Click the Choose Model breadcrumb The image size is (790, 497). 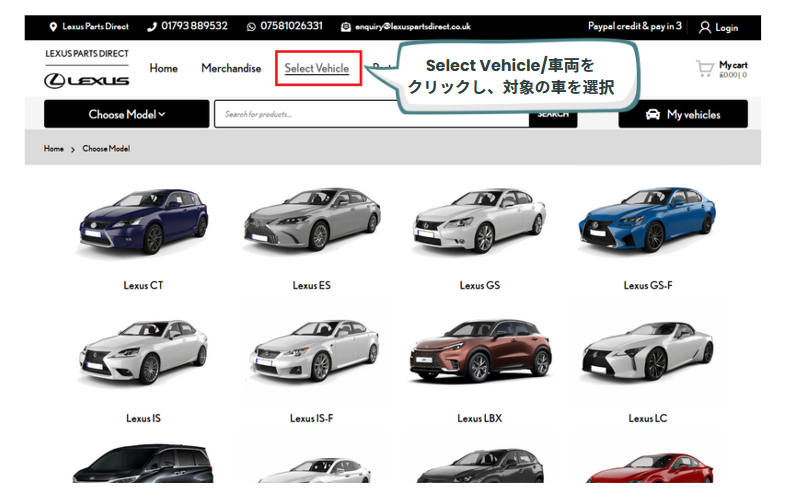tap(106, 149)
